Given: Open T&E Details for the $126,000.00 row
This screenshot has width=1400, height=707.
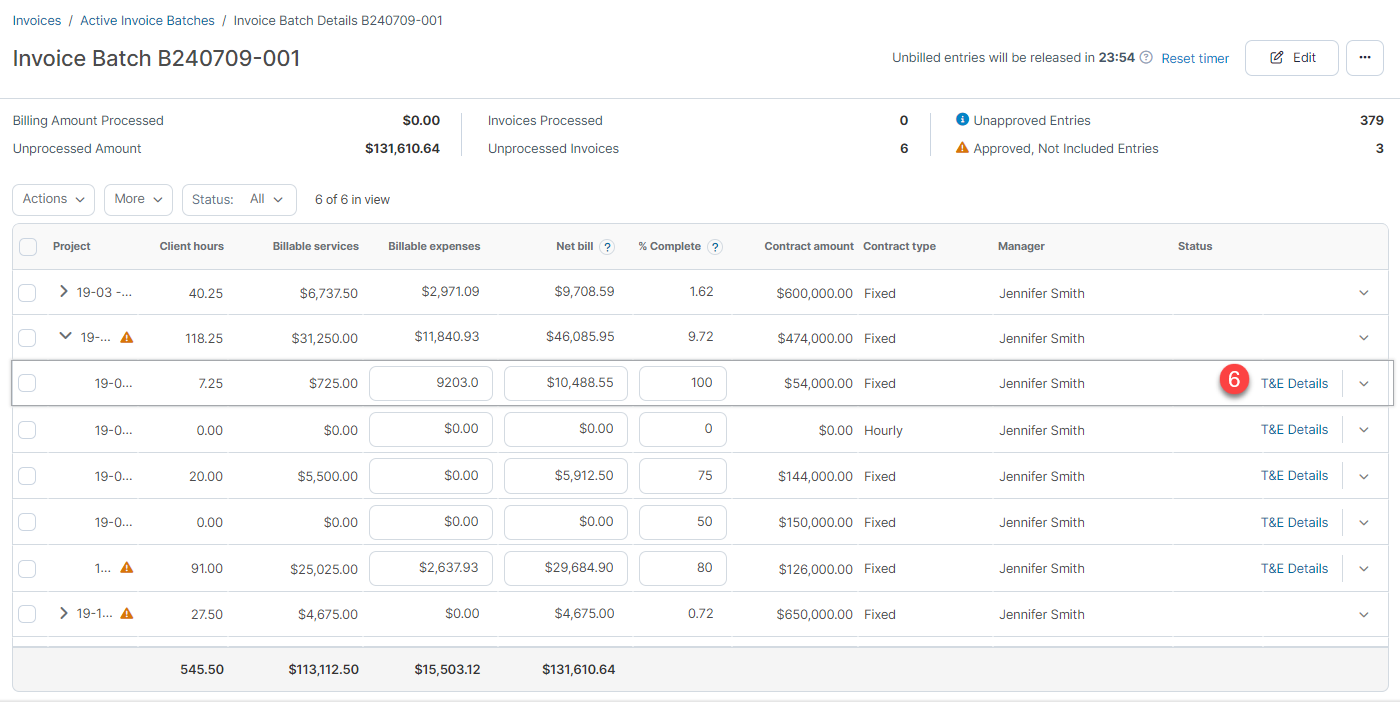Looking at the screenshot, I should click(x=1294, y=568).
